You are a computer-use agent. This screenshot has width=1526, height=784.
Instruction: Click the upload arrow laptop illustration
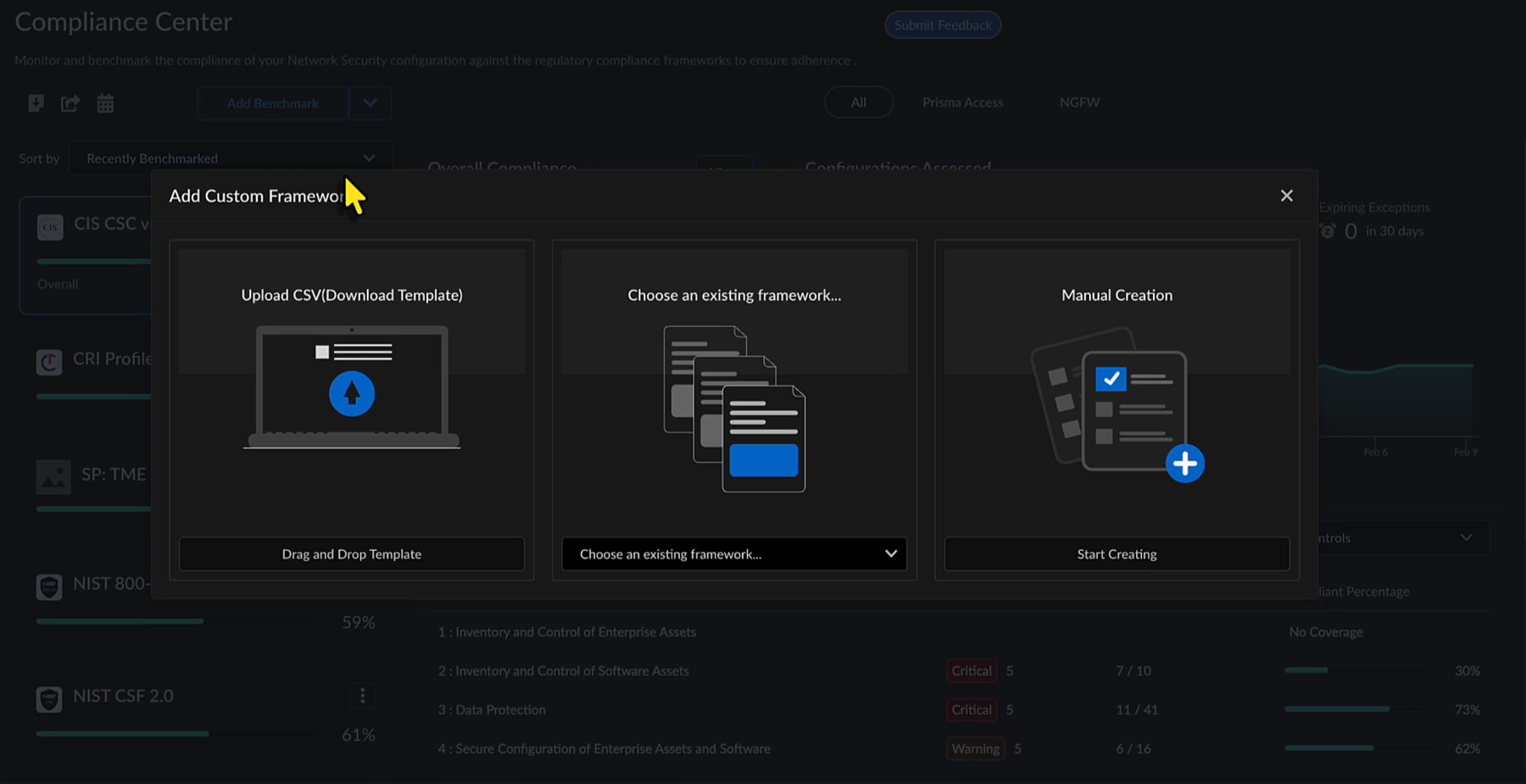click(352, 388)
